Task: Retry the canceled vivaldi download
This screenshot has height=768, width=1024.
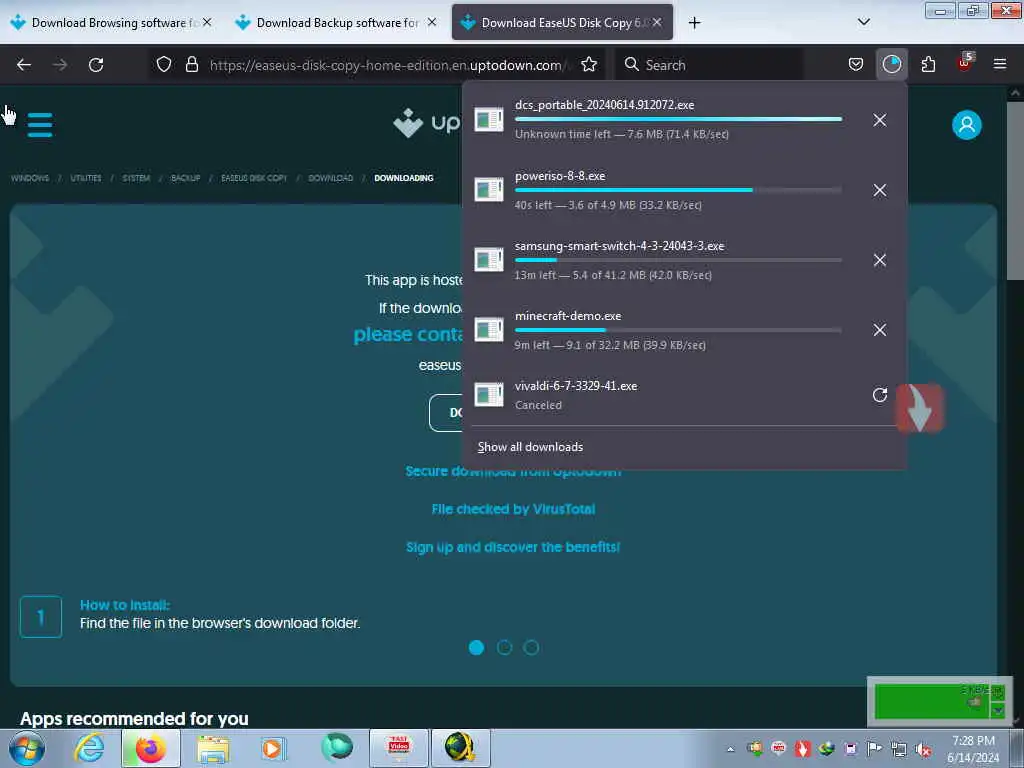Action: (x=880, y=395)
